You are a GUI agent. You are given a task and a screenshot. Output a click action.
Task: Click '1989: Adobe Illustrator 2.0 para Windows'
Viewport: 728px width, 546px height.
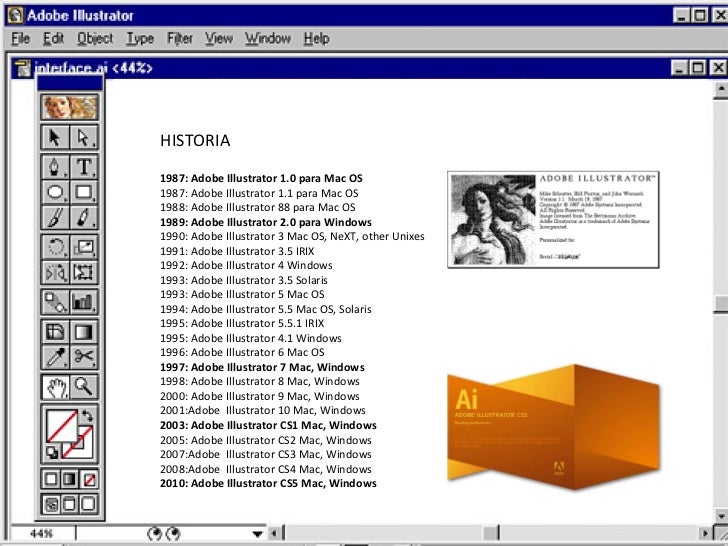click(x=266, y=222)
